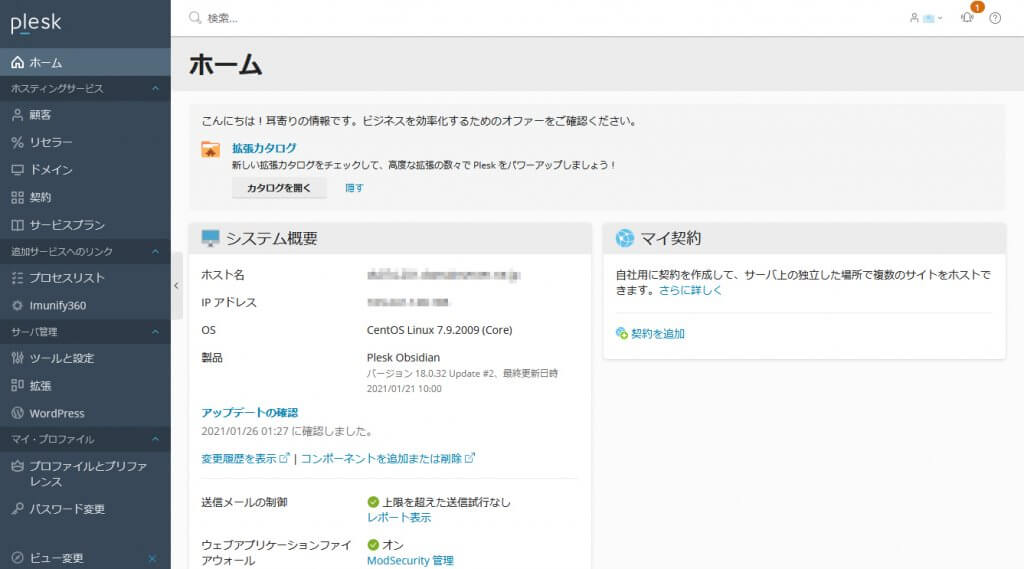Image resolution: width=1024 pixels, height=569 pixels.
Task: Click the さらに詳しく link
Action: [690, 291]
